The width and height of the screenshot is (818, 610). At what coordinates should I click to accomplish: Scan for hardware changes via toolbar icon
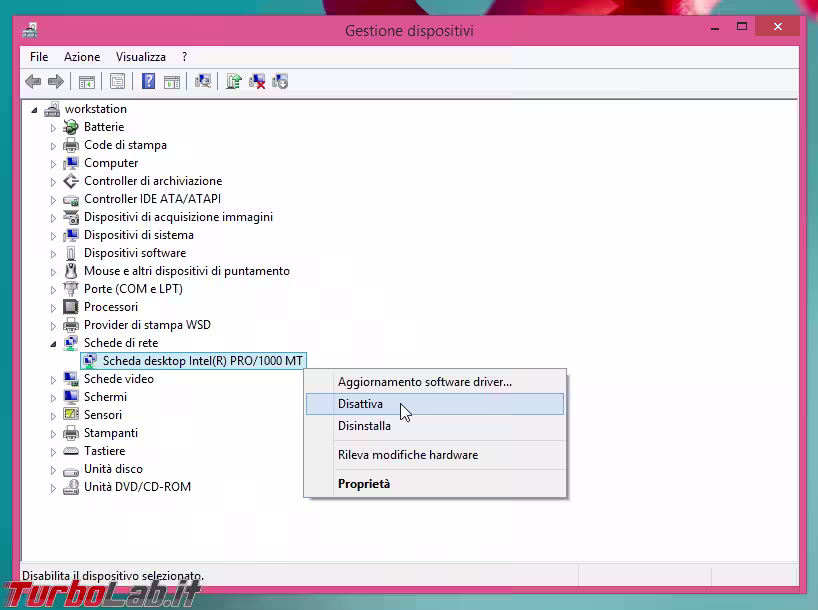[202, 81]
